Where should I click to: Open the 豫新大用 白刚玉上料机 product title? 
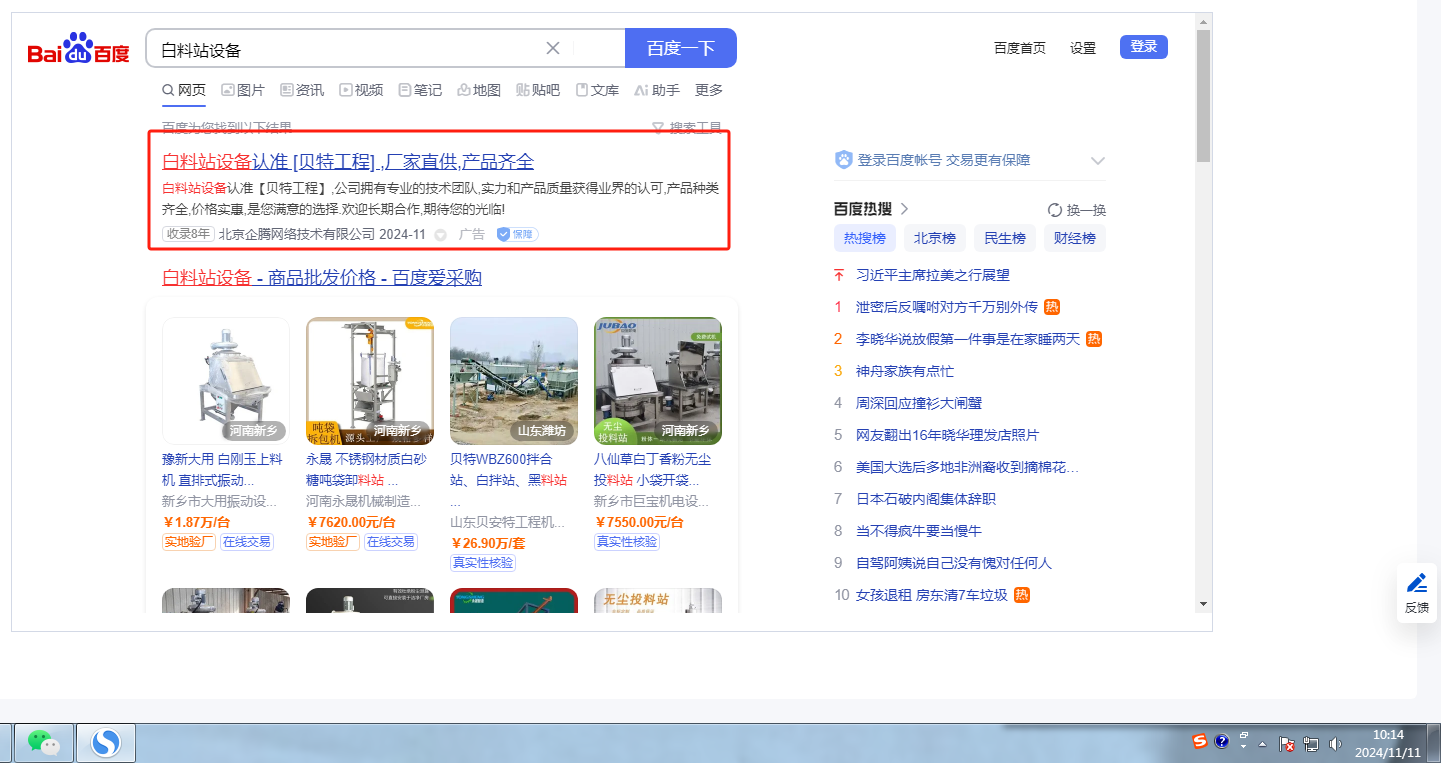(223, 470)
